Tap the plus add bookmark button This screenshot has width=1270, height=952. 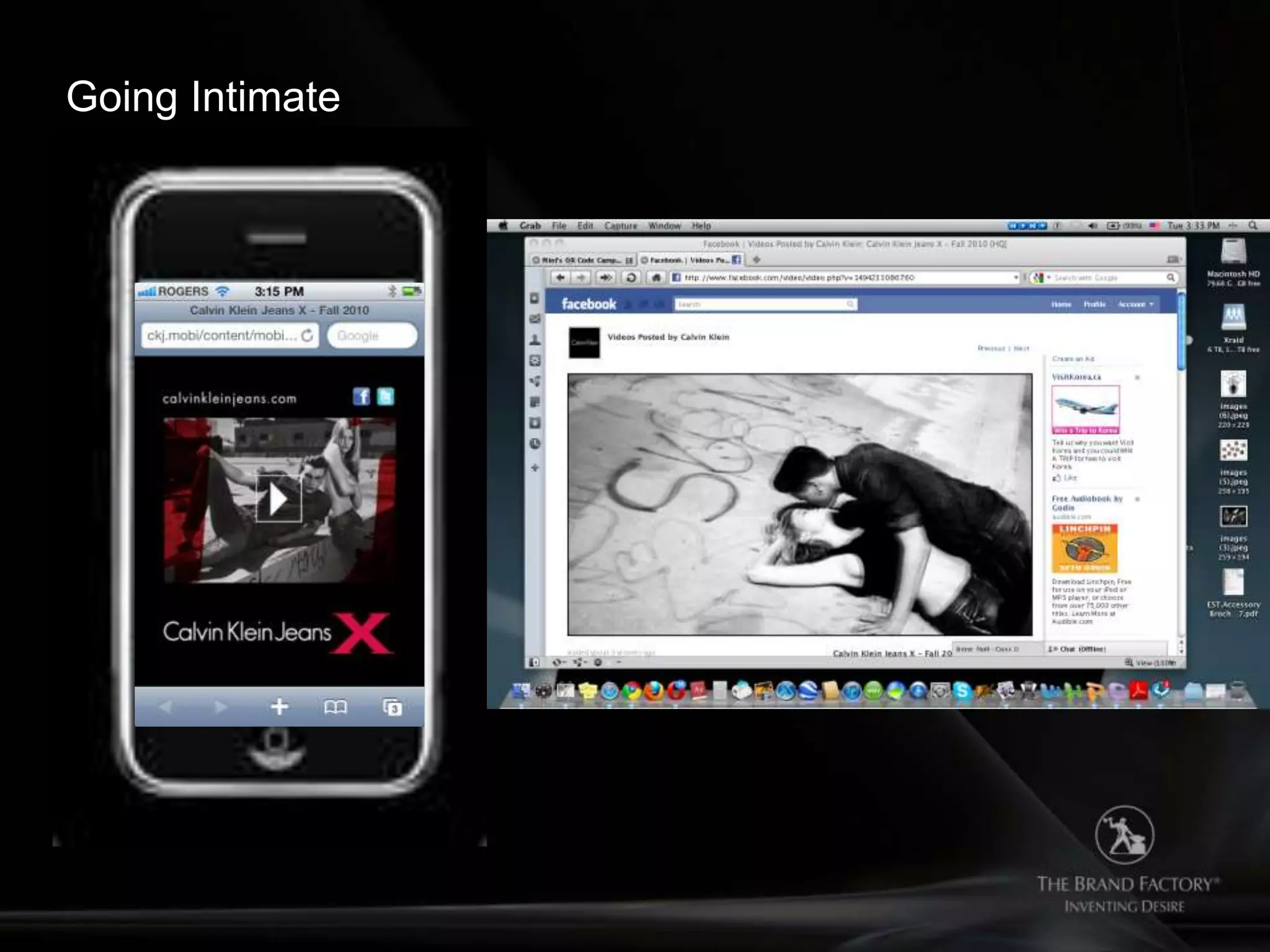pyautogui.click(x=279, y=707)
